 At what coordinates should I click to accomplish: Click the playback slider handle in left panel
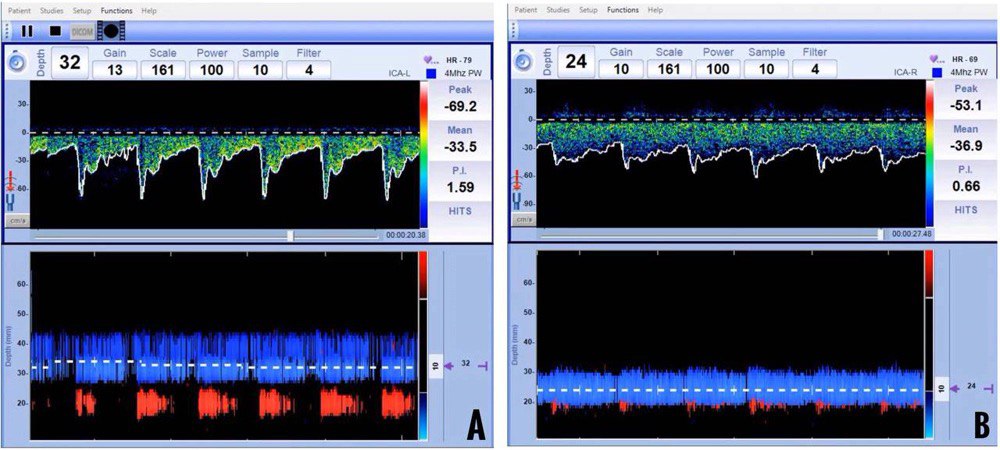(x=290, y=236)
